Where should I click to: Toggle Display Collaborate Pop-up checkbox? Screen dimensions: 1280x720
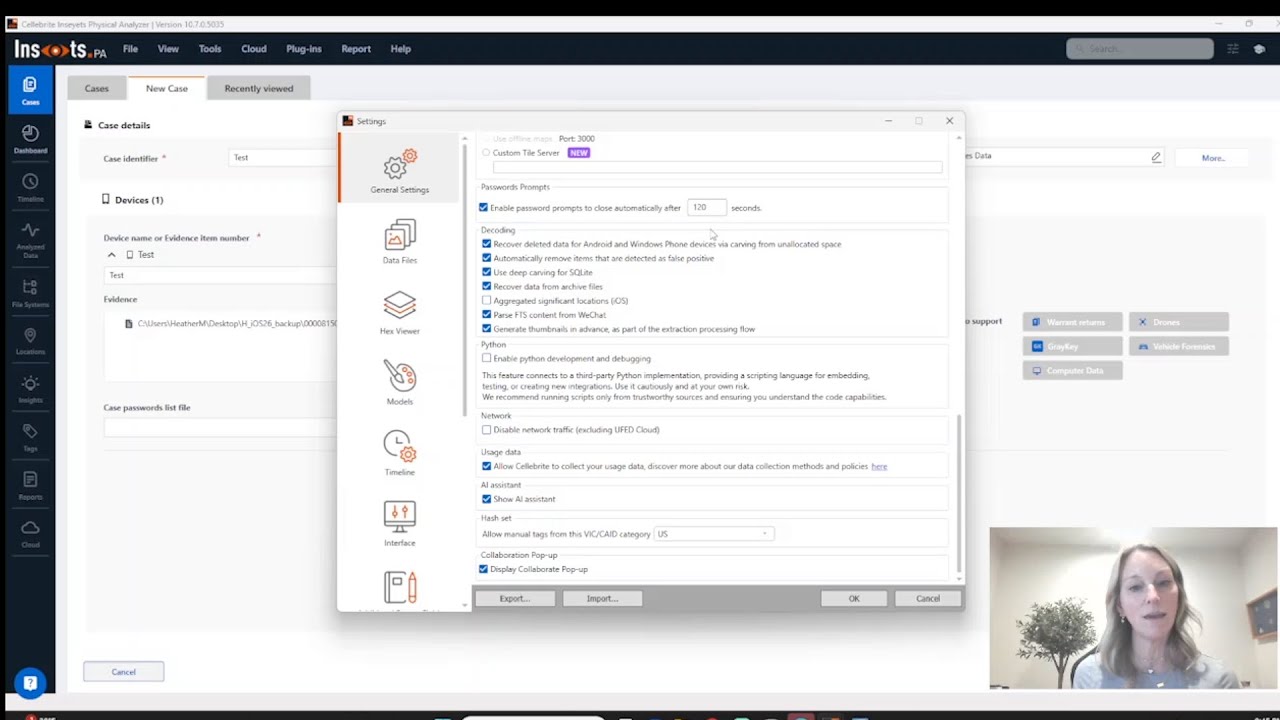point(484,569)
